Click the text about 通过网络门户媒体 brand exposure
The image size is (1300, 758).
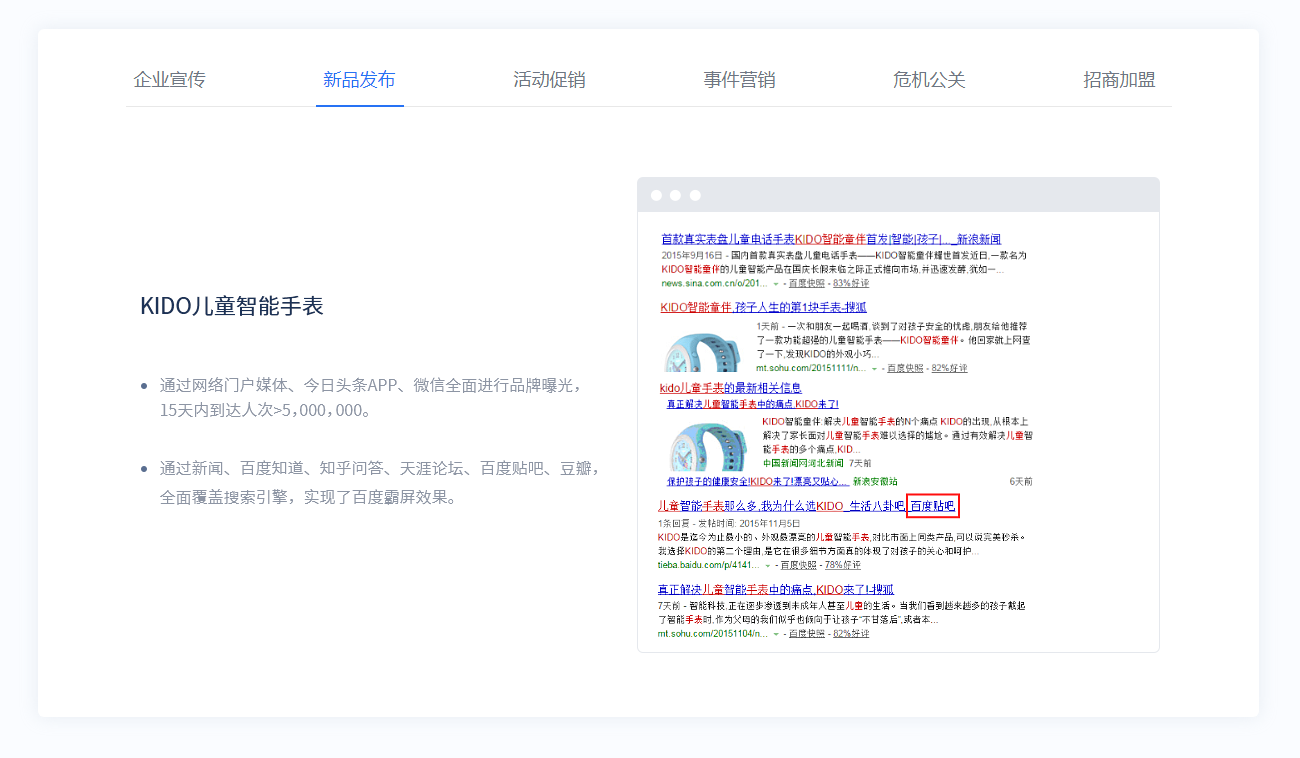click(371, 397)
